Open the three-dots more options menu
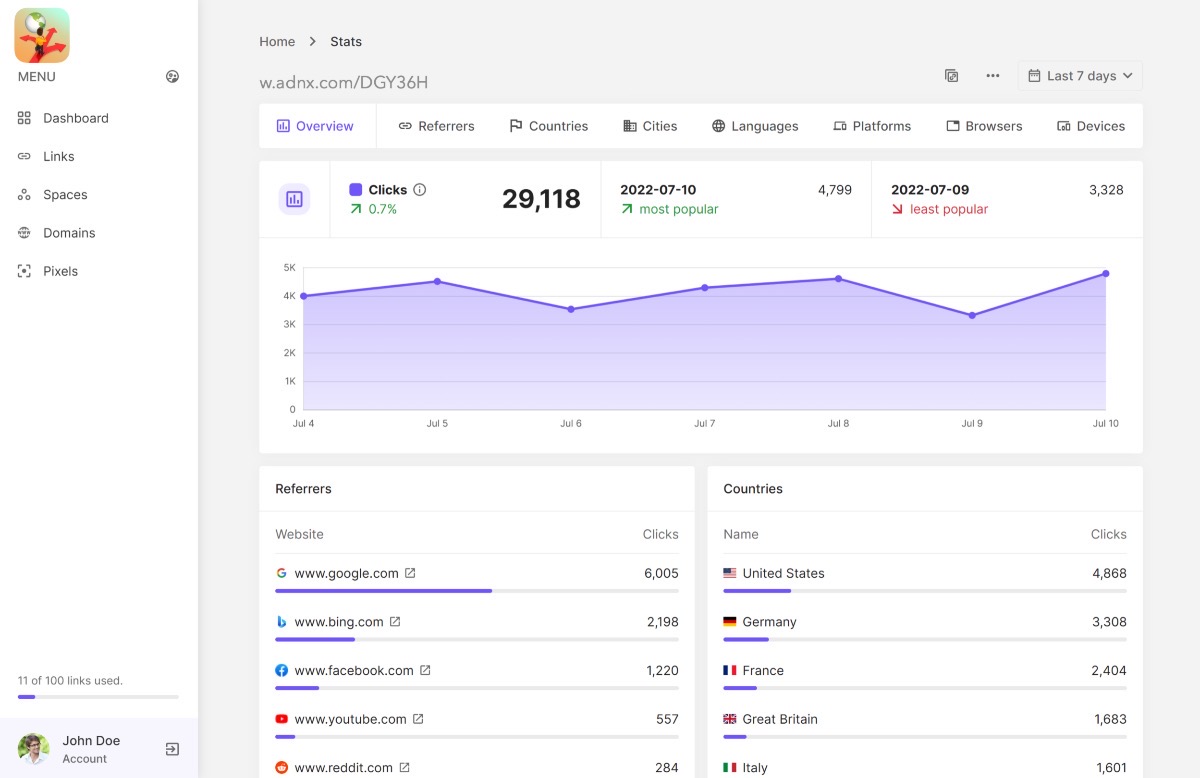The height and width of the screenshot is (778, 1200). click(993, 76)
